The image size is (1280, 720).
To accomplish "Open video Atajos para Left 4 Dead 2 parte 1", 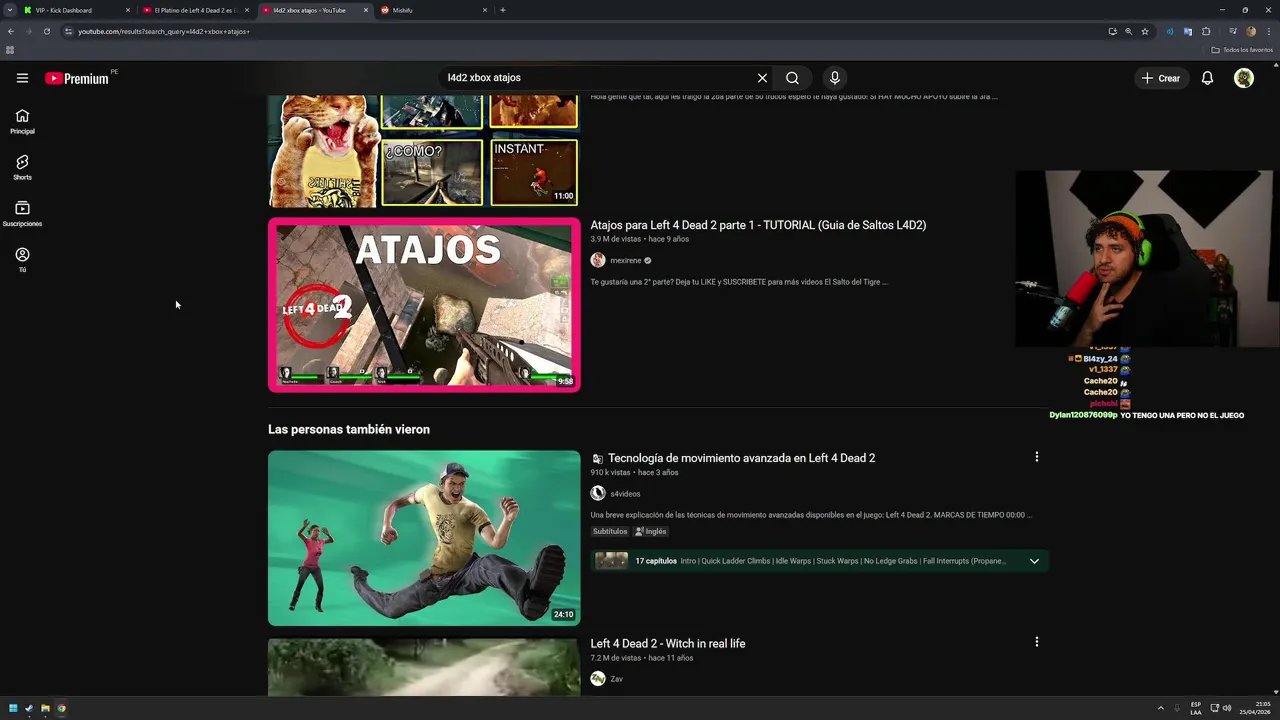I will pos(758,225).
